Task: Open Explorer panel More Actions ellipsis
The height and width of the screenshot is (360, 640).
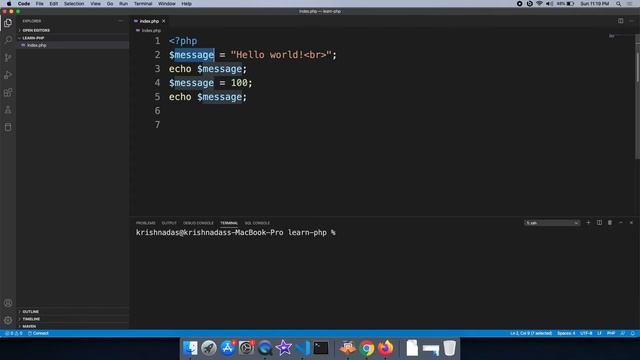Action: 120,21
